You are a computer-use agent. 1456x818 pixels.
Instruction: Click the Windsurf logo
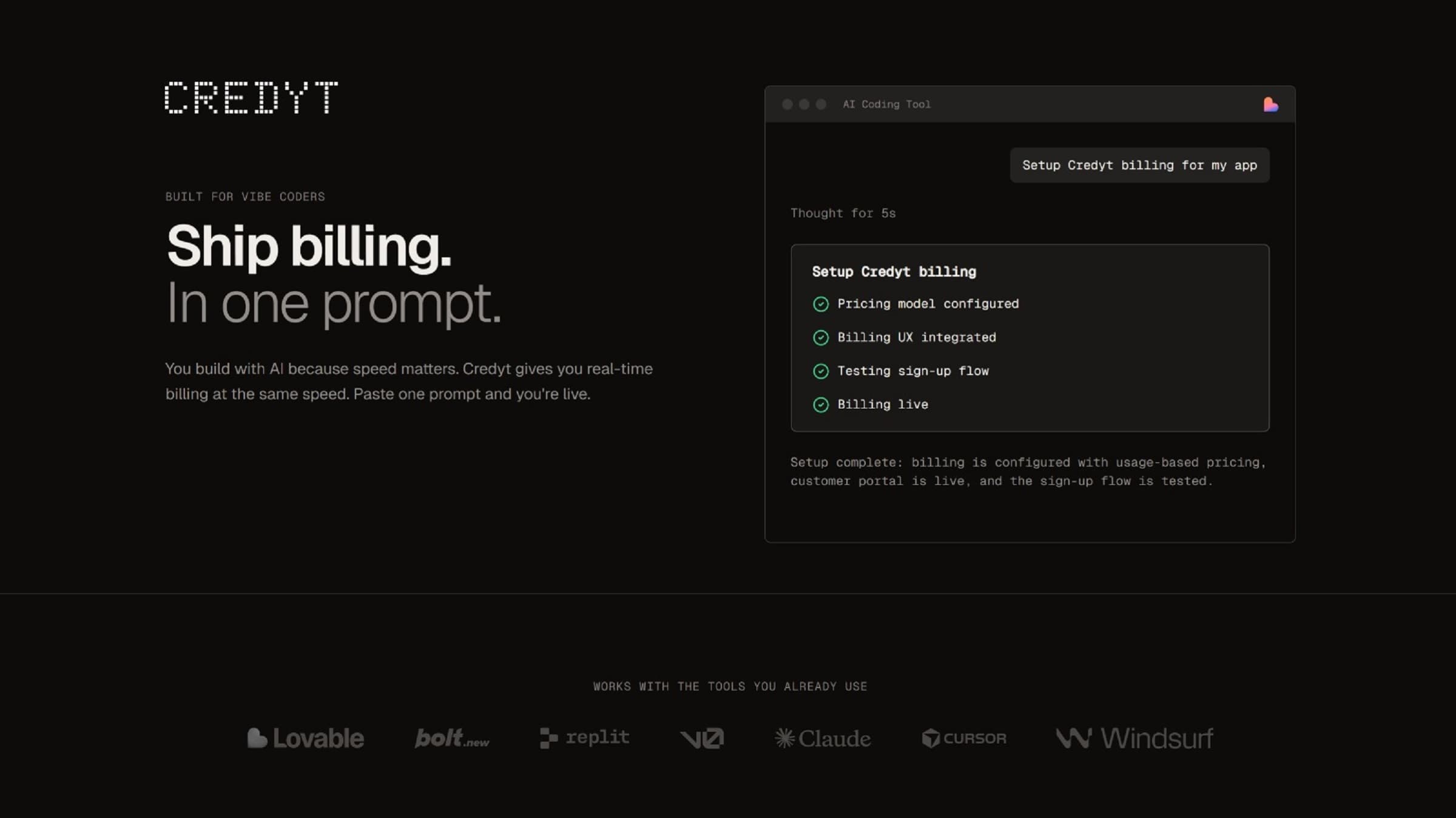click(1134, 738)
